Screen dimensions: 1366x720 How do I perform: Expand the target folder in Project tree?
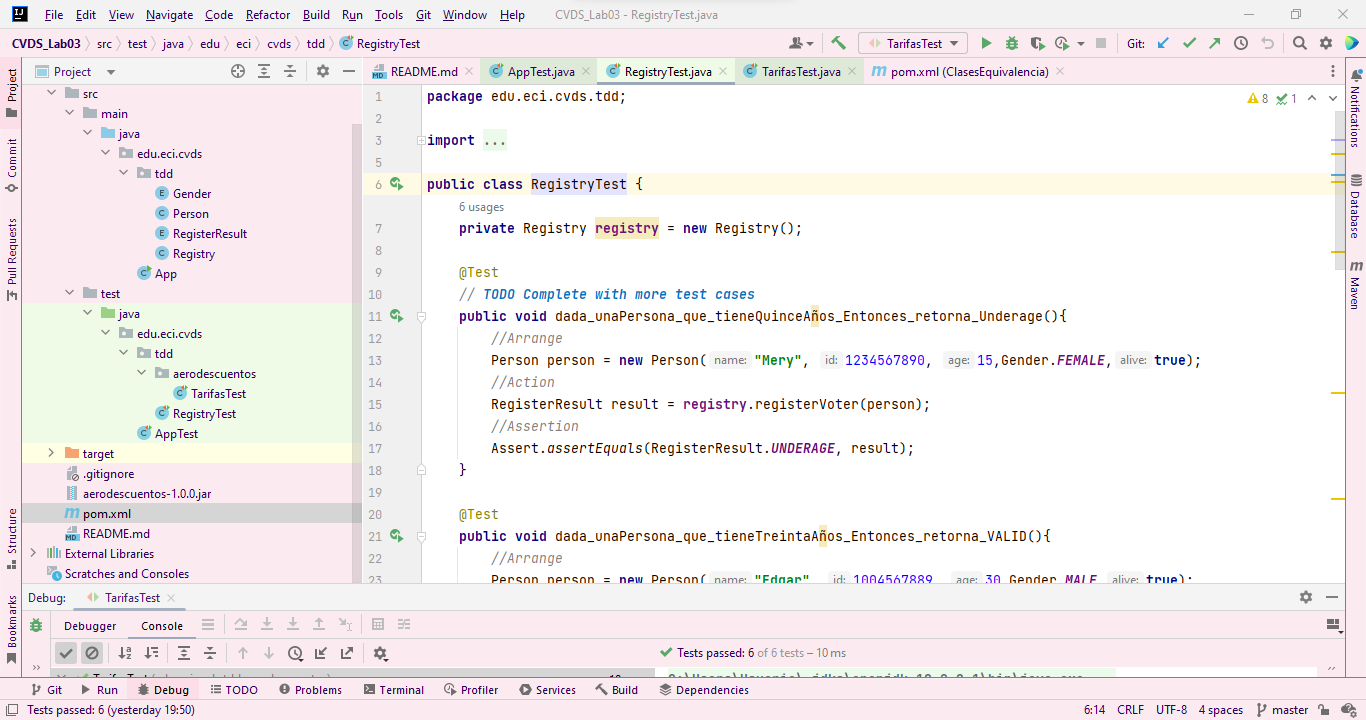click(x=50, y=453)
